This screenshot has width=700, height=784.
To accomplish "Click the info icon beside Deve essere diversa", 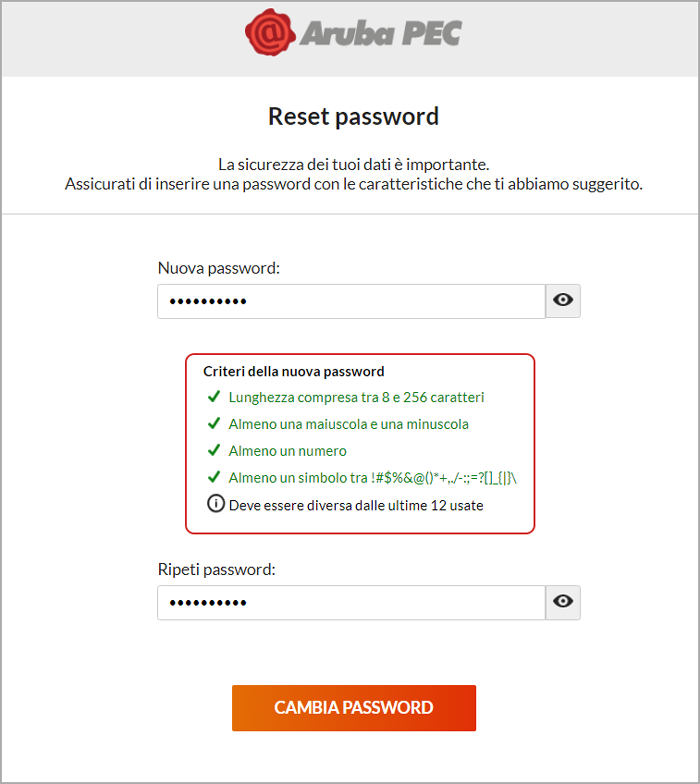I will [215, 504].
